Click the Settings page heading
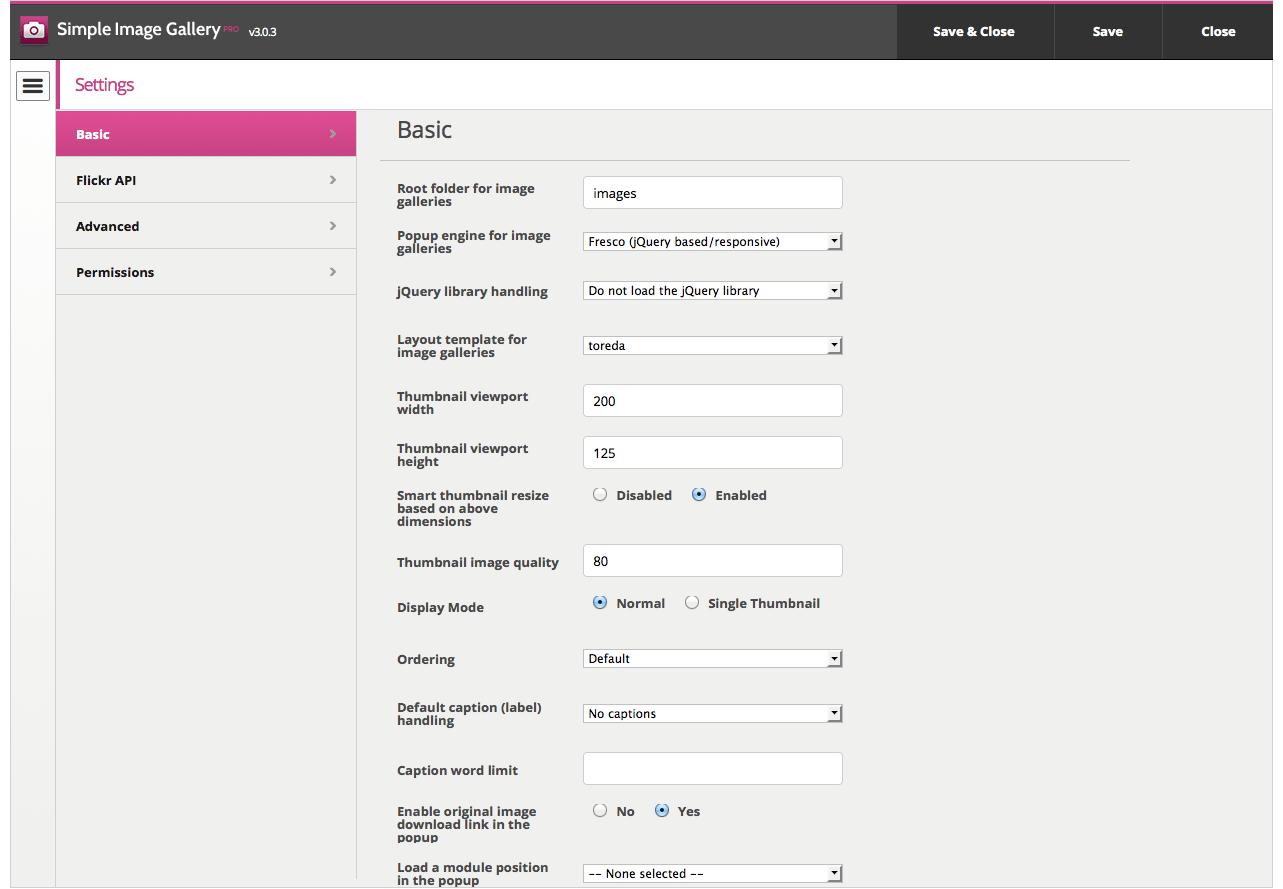 104,85
